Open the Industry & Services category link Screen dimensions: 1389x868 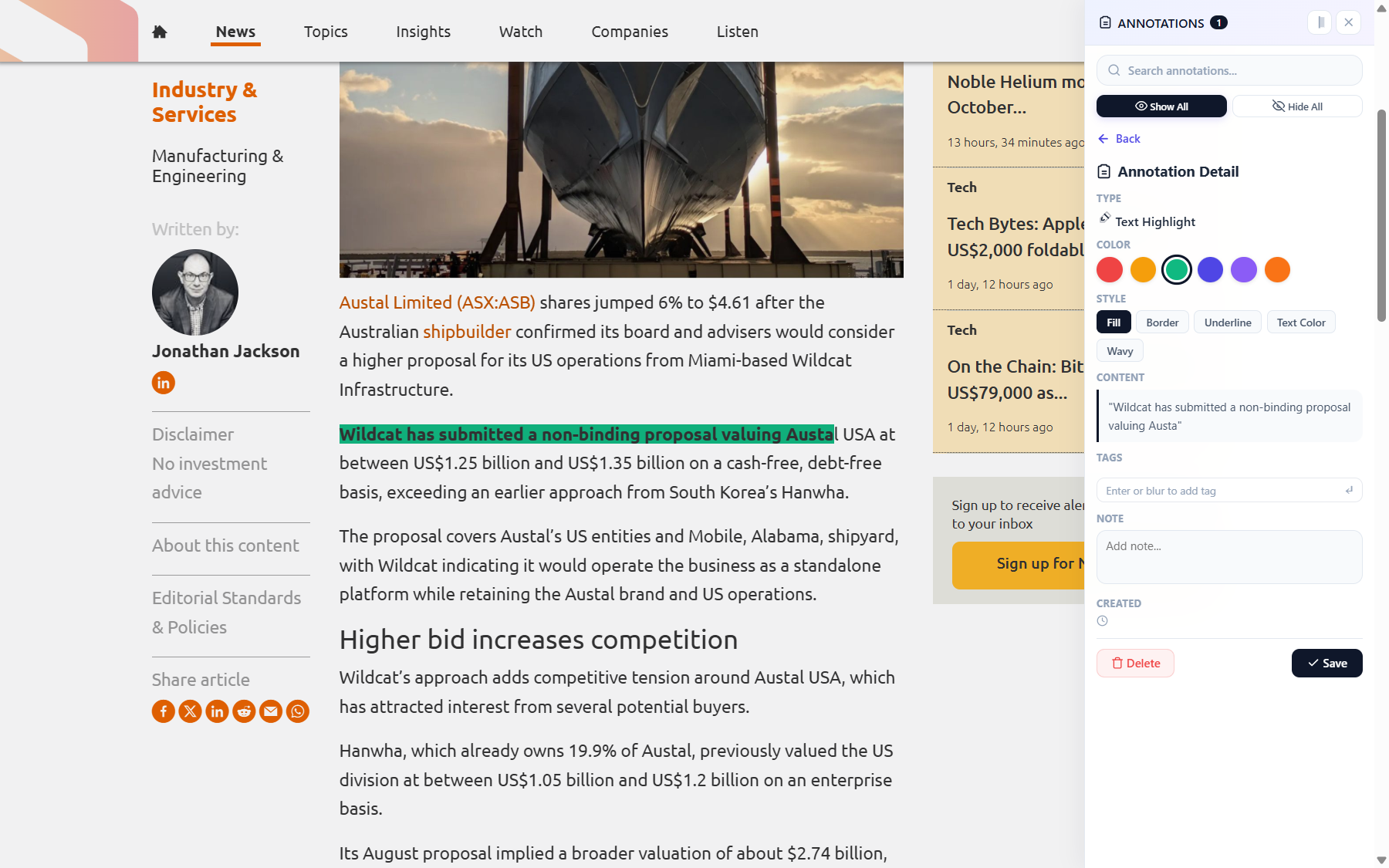point(204,102)
